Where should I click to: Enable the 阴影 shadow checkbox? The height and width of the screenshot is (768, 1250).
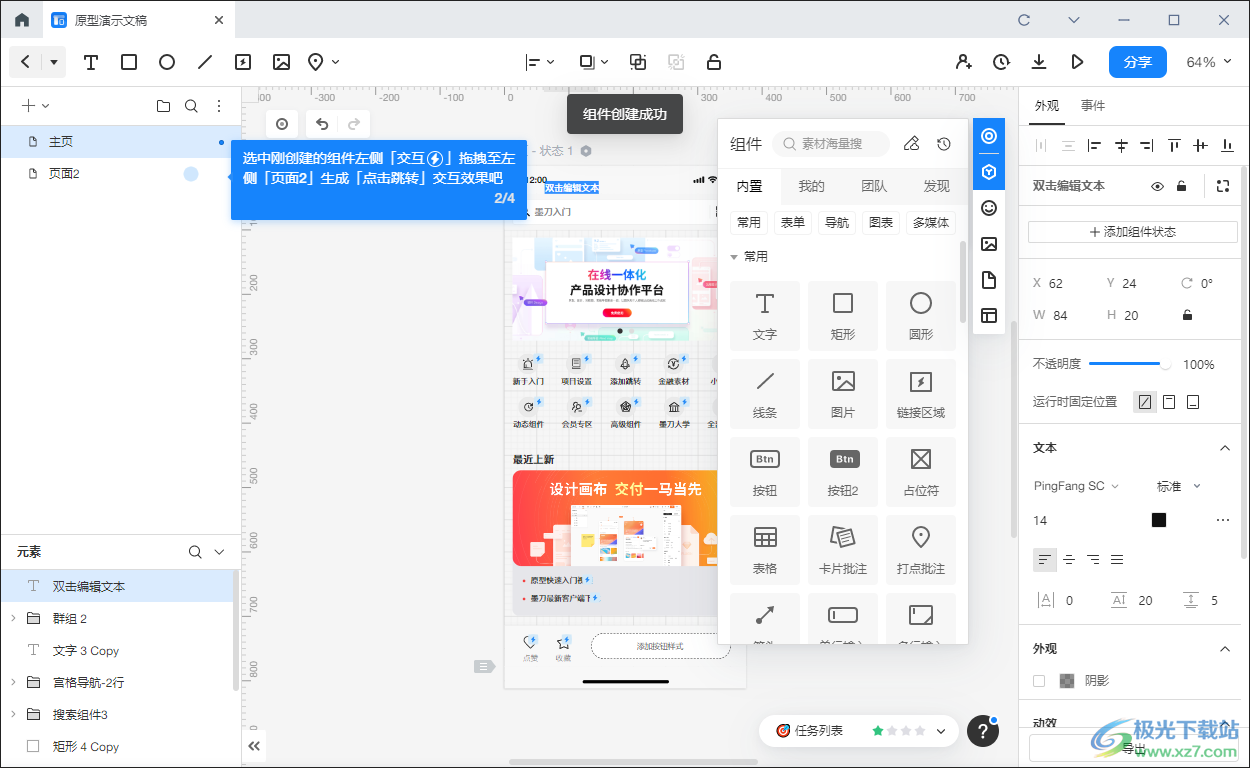pos(1039,681)
